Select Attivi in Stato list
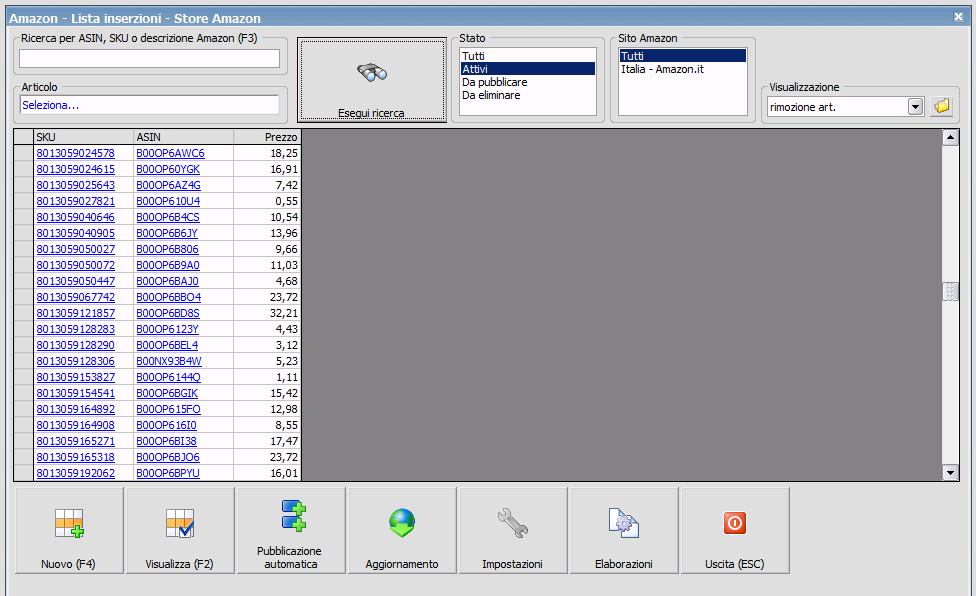The width and height of the screenshot is (976, 596). point(528,69)
